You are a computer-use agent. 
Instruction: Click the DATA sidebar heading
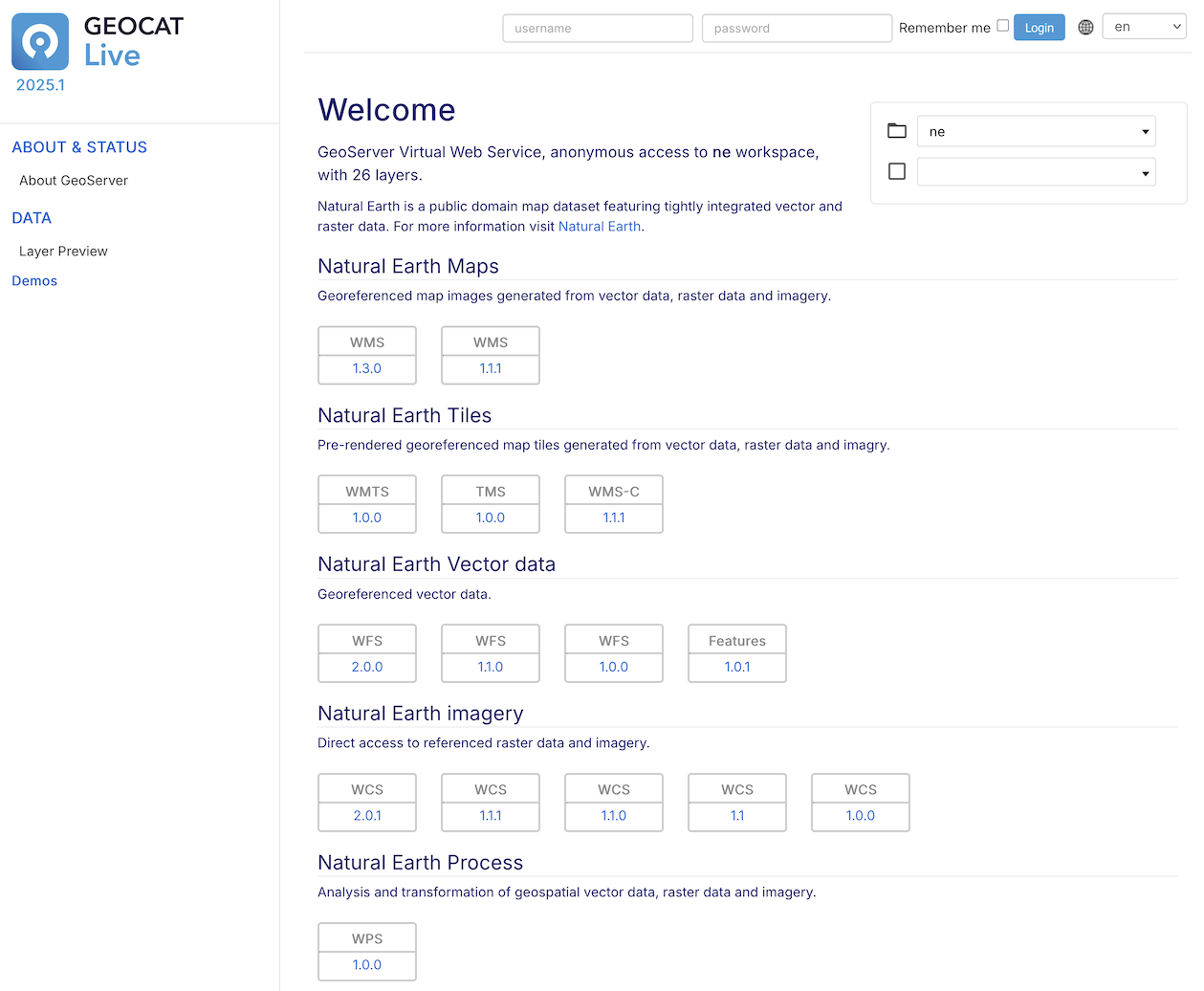[32, 218]
